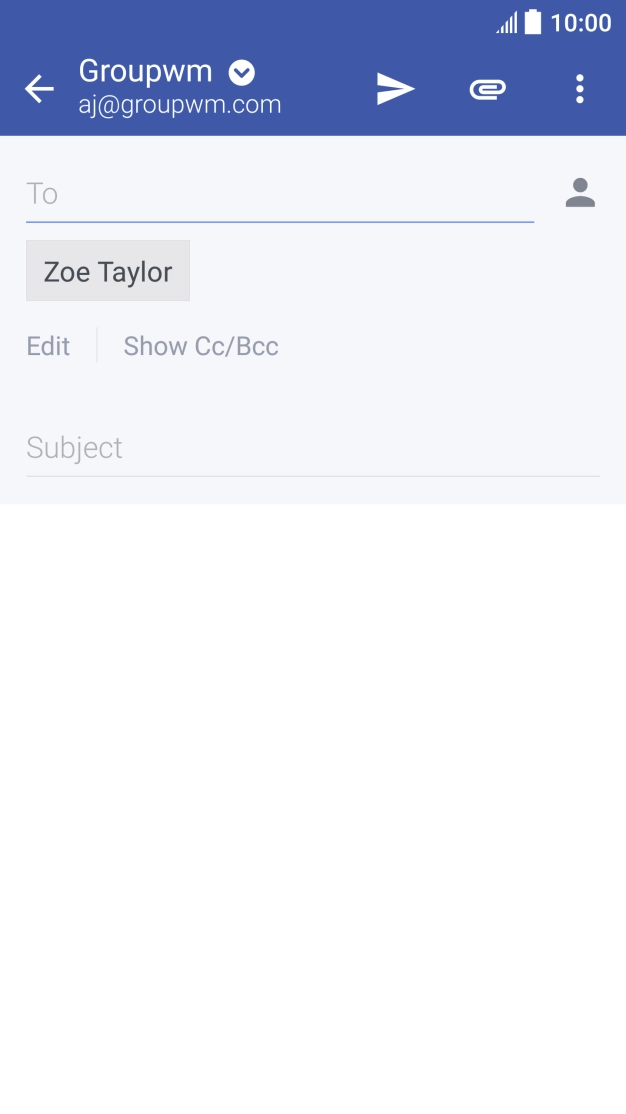Attach a file using the paperclip icon
The height and width of the screenshot is (1114, 626).
[x=487, y=89]
